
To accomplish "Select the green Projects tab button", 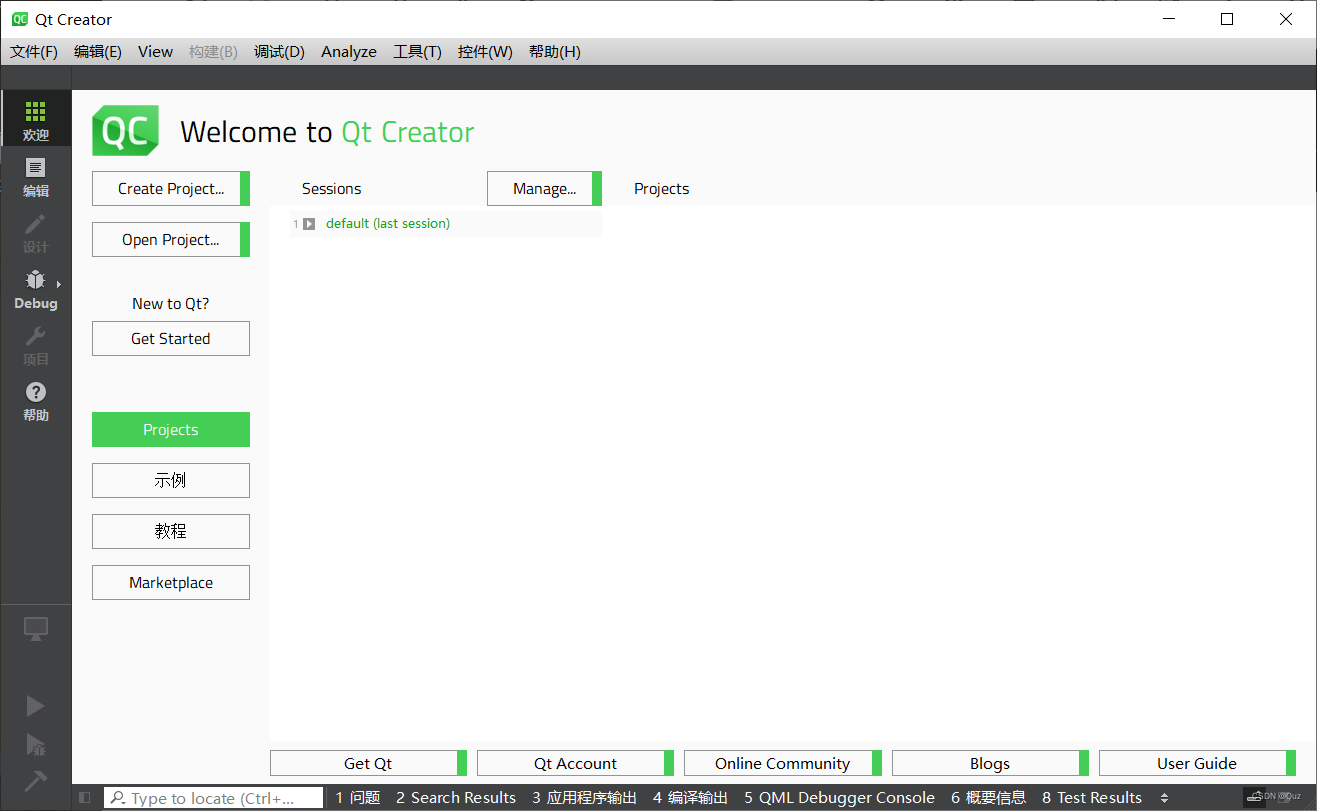I will coord(171,429).
